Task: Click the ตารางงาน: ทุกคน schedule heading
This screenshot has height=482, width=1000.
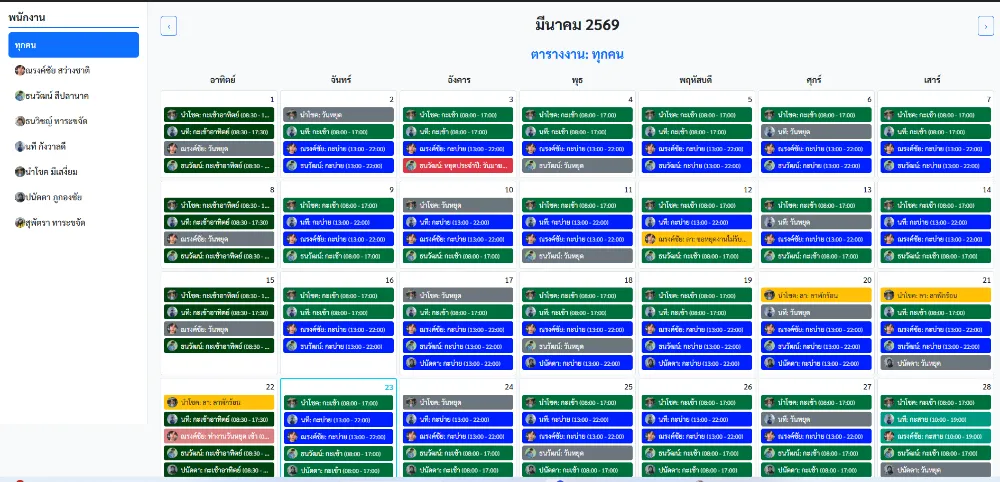Action: [577, 55]
